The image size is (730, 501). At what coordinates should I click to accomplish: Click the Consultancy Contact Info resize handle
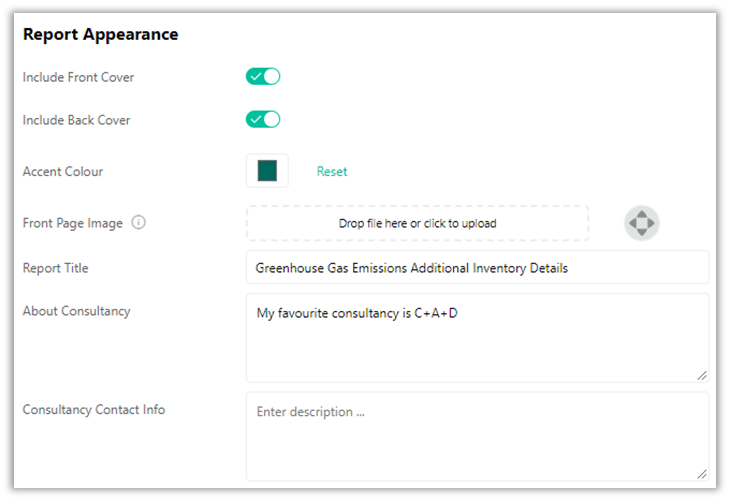pyautogui.click(x=702, y=474)
